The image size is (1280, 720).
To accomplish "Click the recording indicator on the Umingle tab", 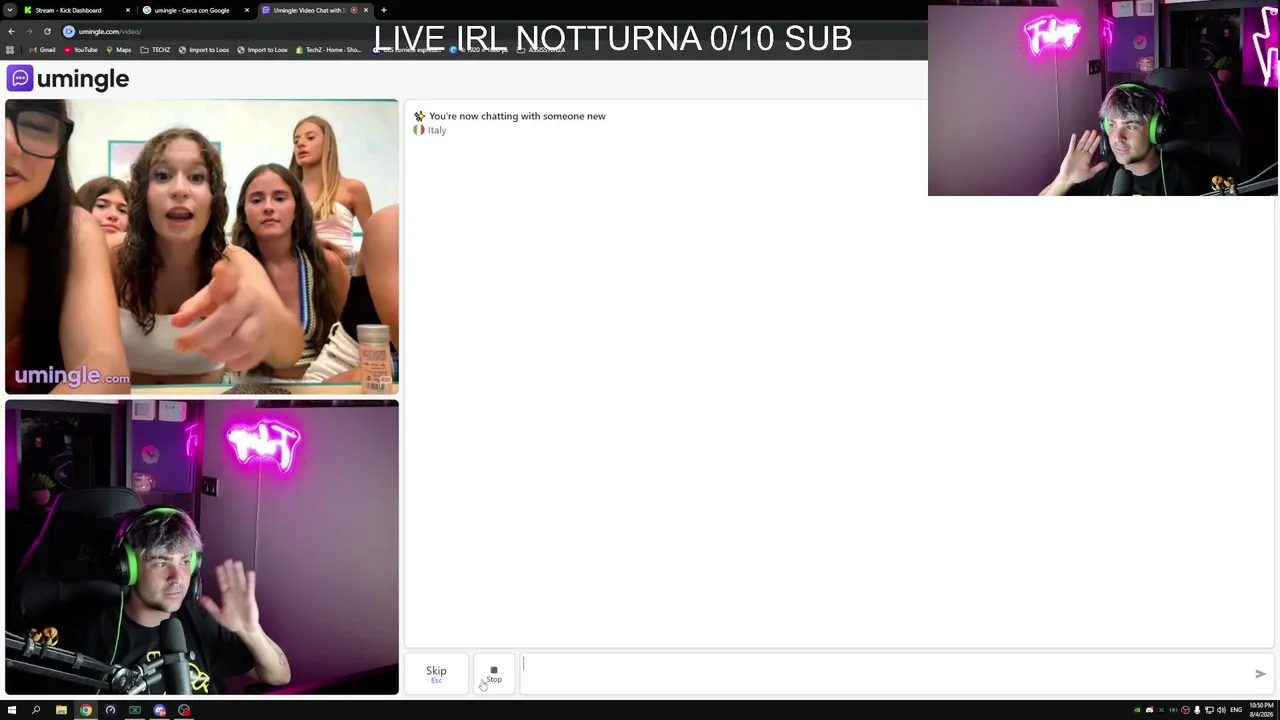I will (x=354, y=10).
